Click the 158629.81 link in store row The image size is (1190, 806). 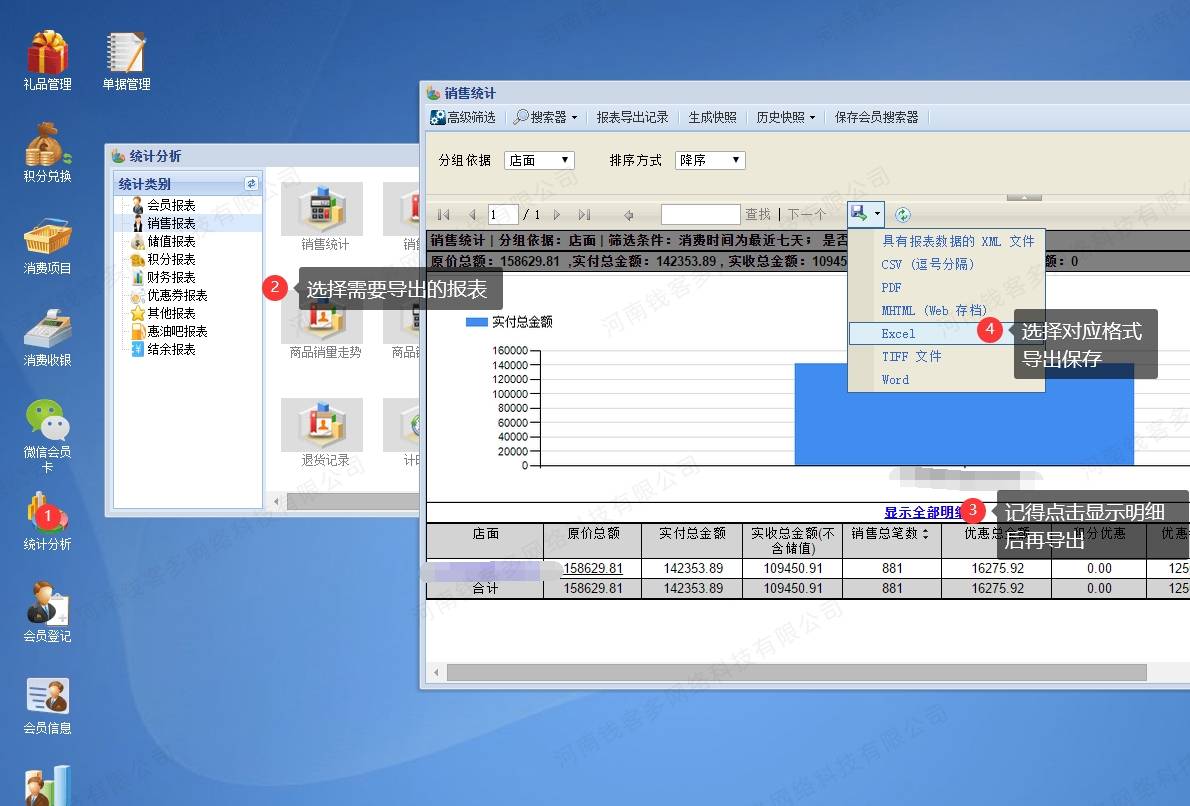(593, 568)
